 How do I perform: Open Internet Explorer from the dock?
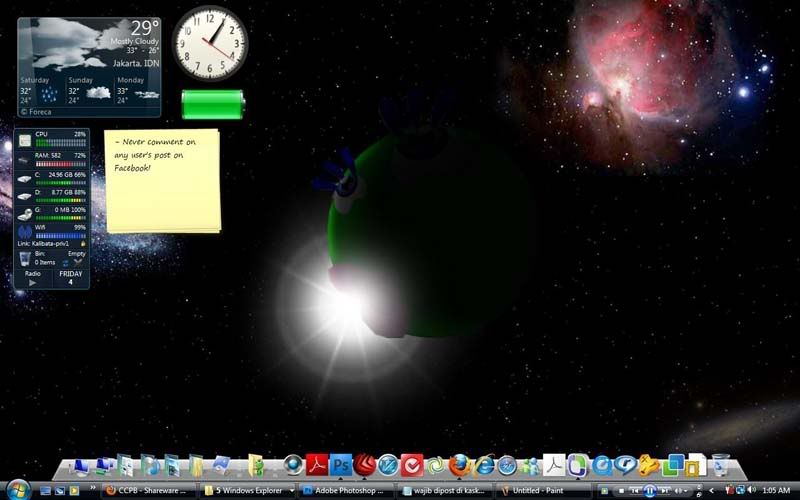(x=483, y=465)
